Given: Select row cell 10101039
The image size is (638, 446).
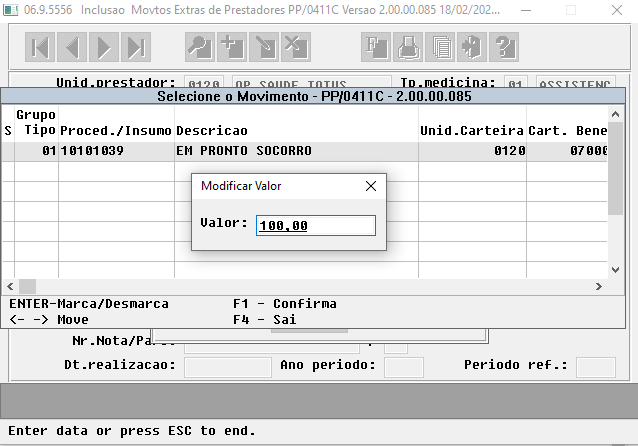Looking at the screenshot, I should point(116,151).
